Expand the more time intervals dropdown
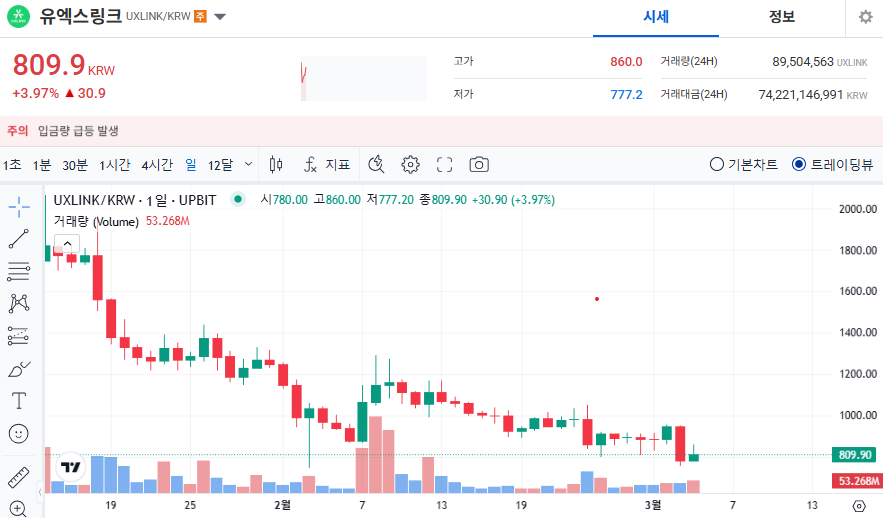 [x=248, y=164]
